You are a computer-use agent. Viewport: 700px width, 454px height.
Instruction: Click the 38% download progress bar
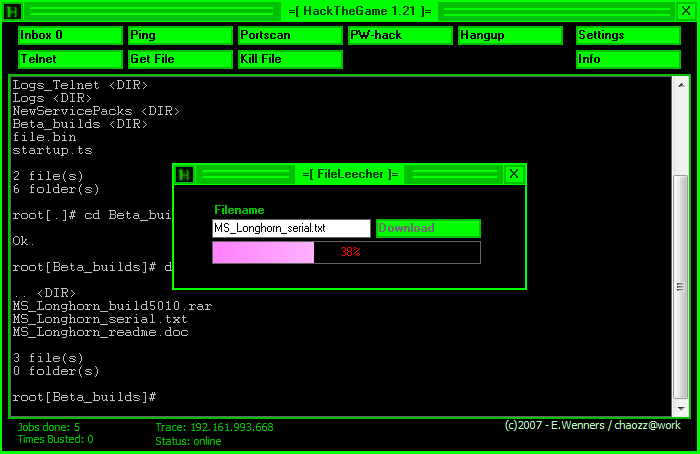[x=346, y=252]
